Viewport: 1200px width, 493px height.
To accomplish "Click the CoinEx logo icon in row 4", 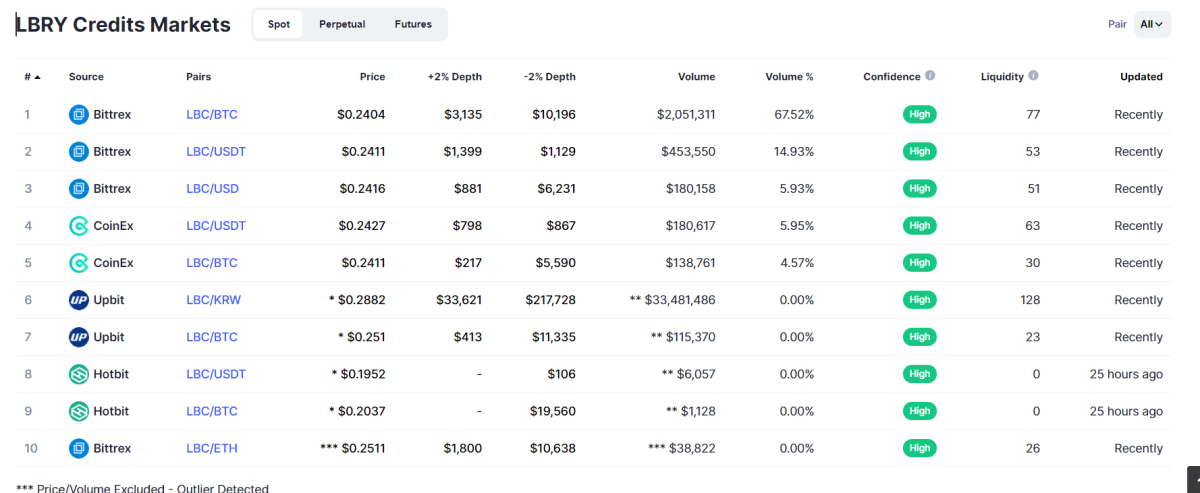I will (78, 226).
